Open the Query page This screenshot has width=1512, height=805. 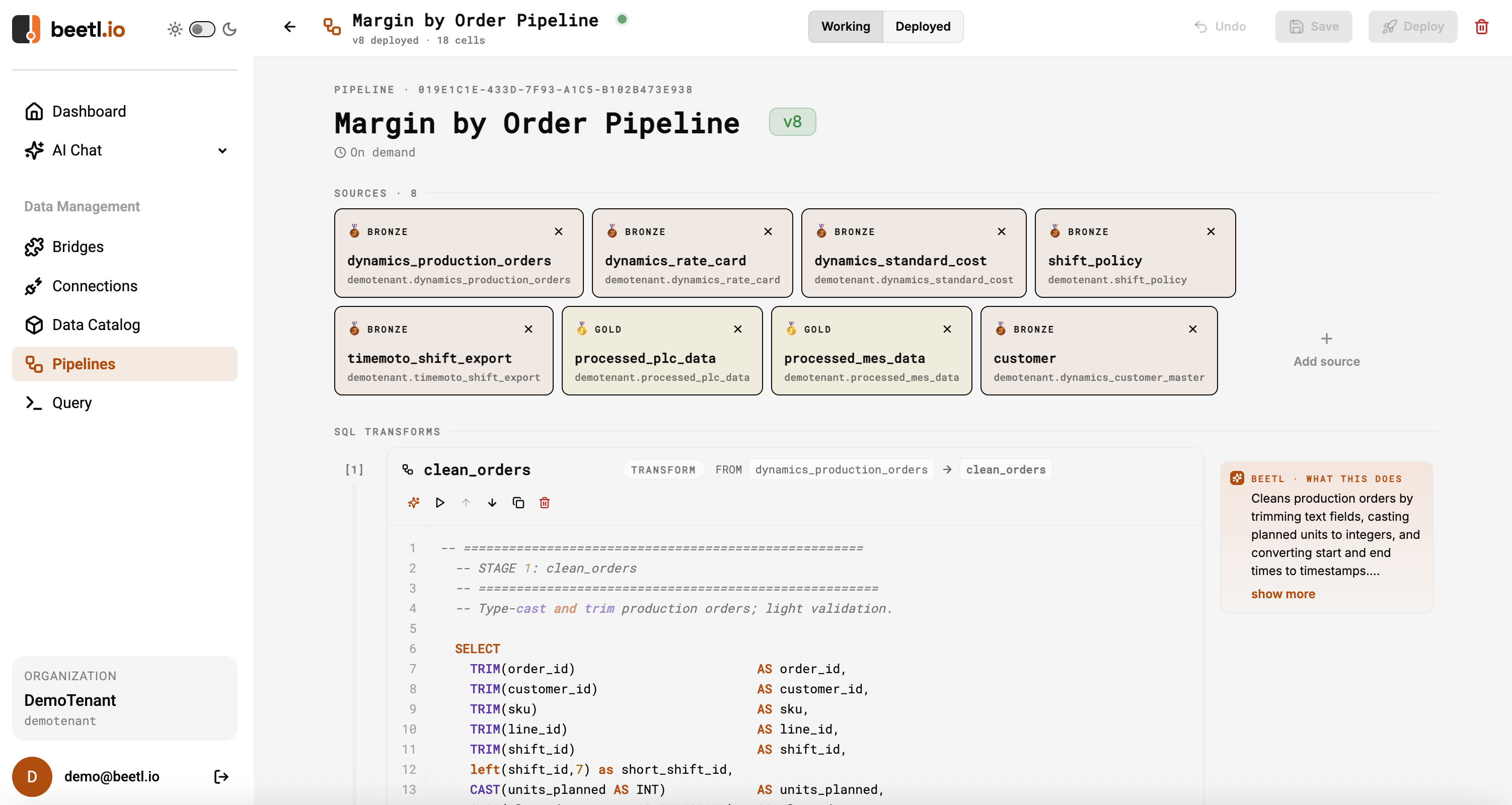point(124,403)
